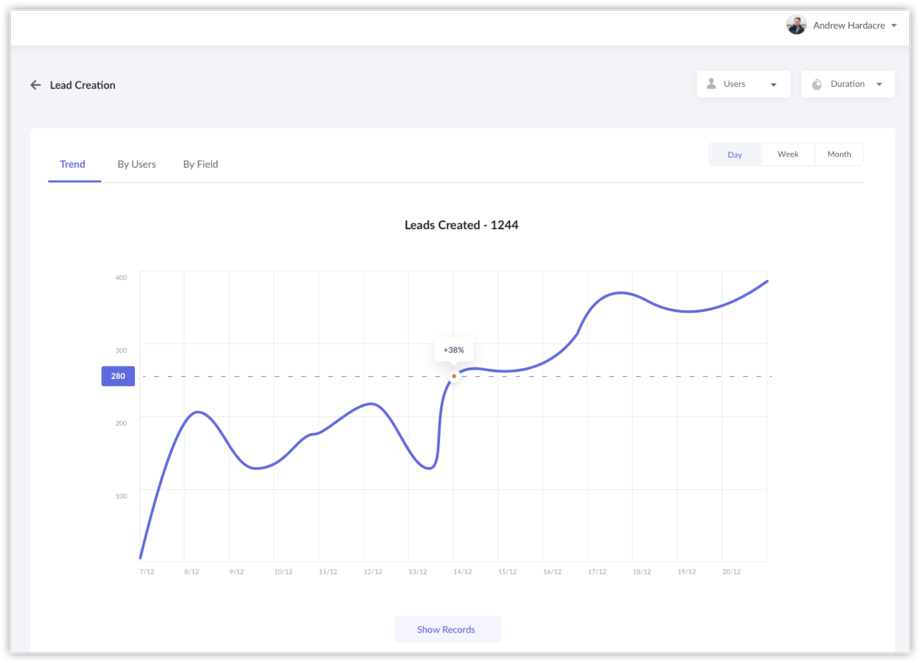This screenshot has height=663, width=920.
Task: Click the back arrow beside Lead Creation
Action: click(36, 85)
